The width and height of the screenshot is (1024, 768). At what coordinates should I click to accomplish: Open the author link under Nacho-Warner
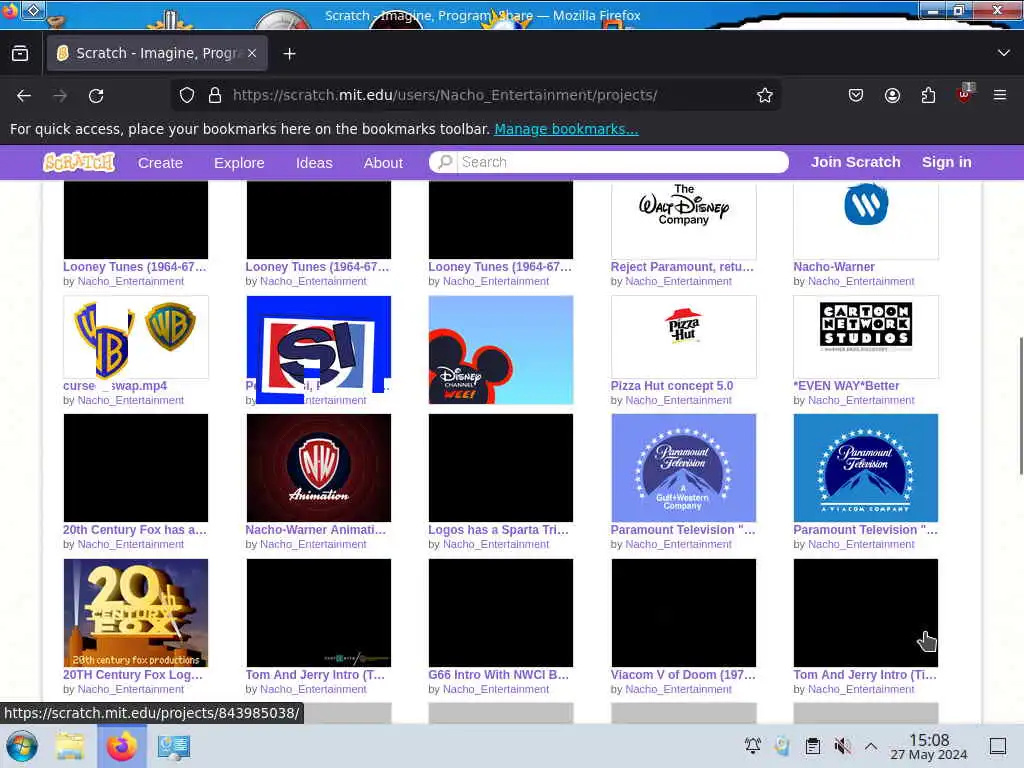pyautogui.click(x=861, y=281)
